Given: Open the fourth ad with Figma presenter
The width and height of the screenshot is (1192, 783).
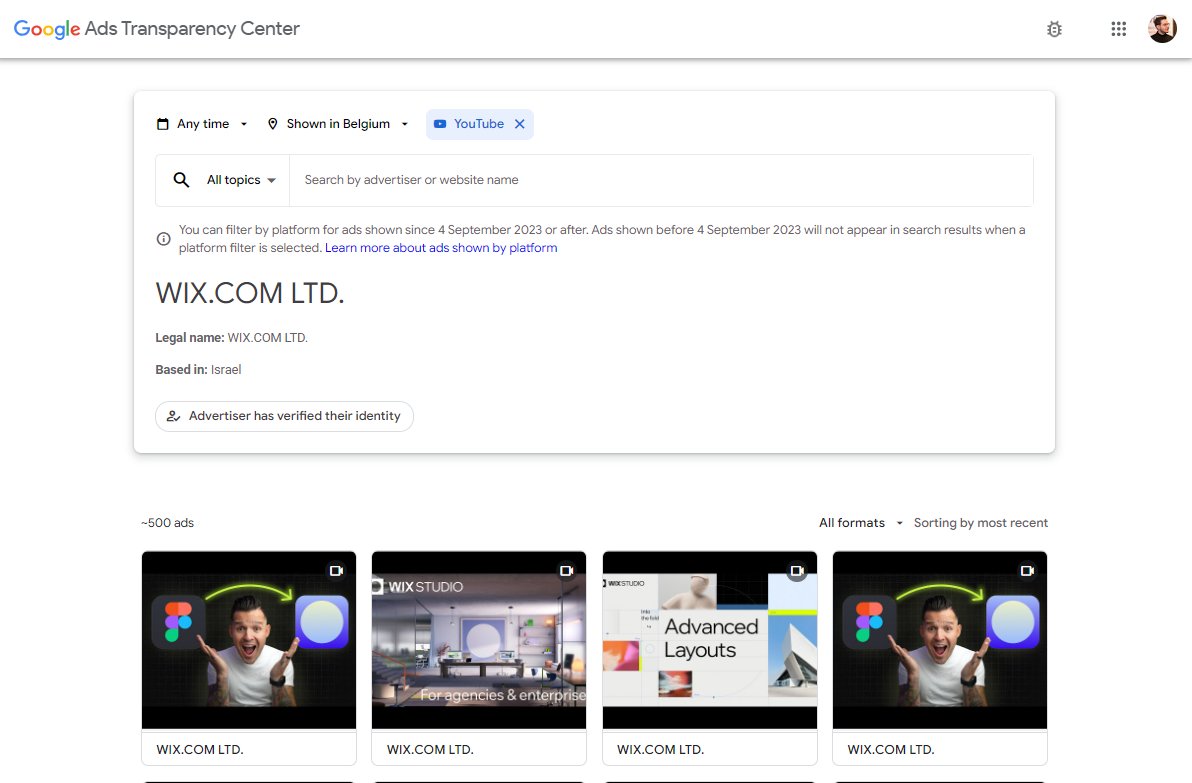Looking at the screenshot, I should (x=940, y=640).
